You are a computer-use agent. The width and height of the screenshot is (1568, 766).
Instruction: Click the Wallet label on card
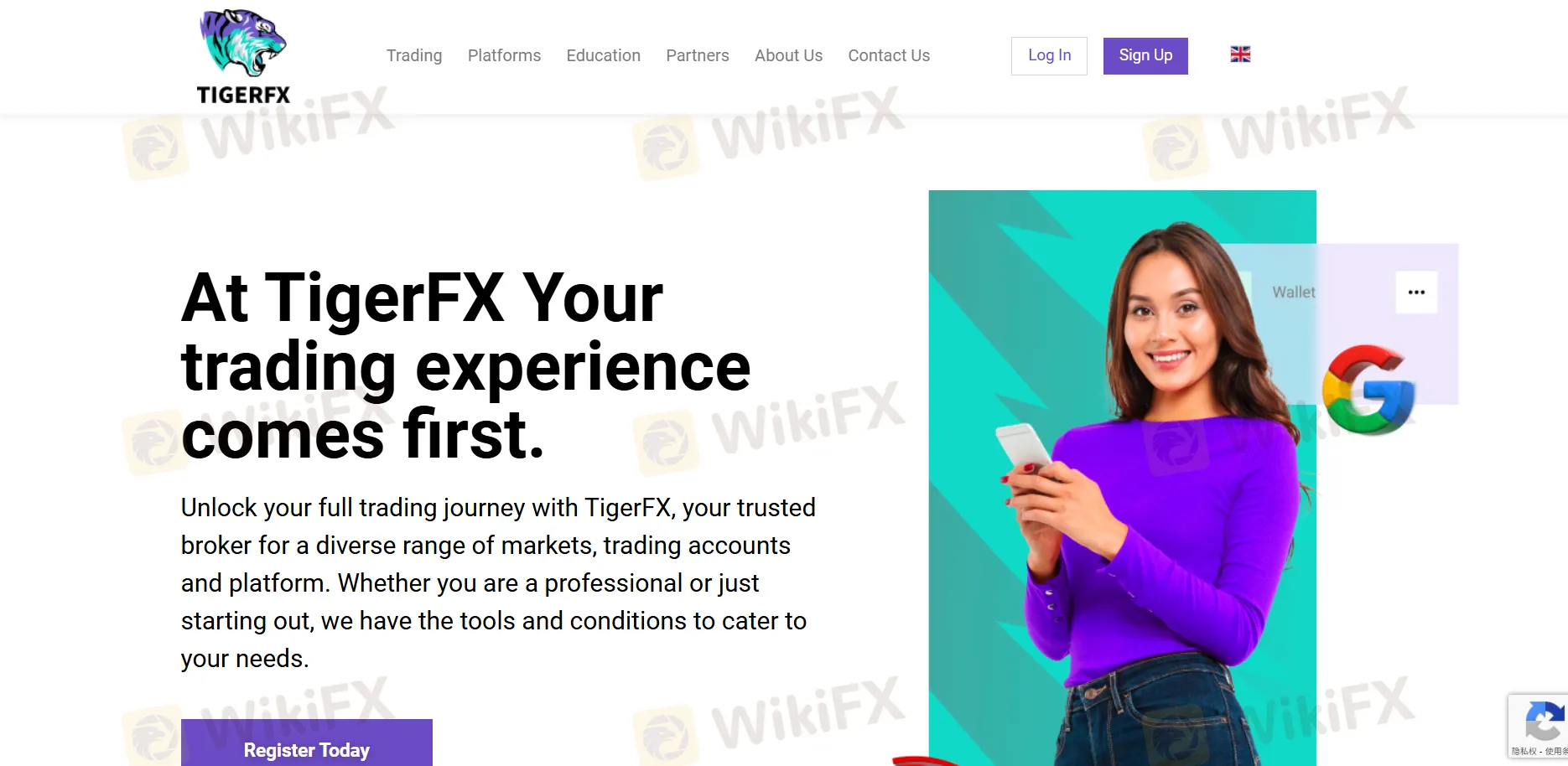1294,292
